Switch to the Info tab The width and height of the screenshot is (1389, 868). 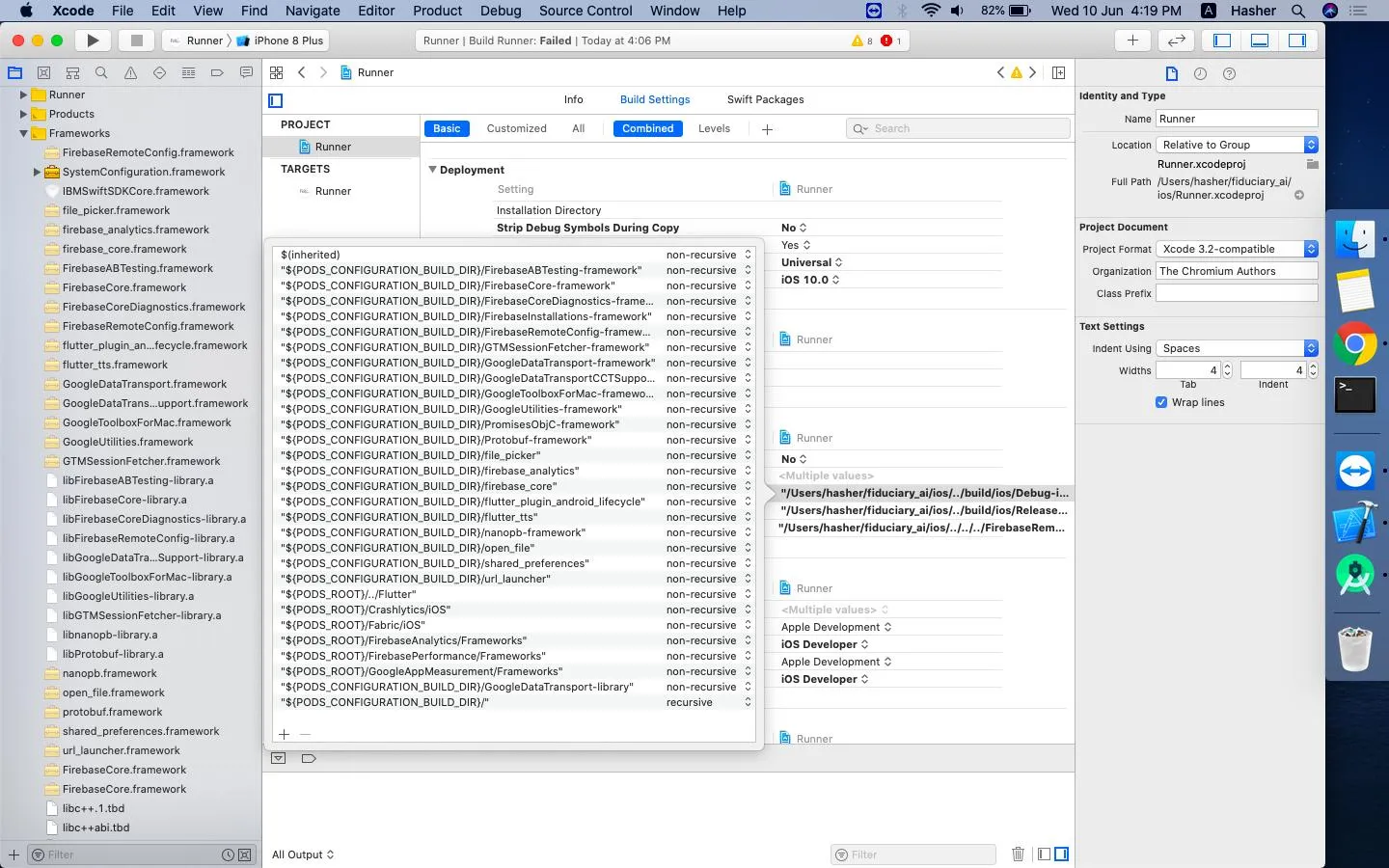pos(574,99)
